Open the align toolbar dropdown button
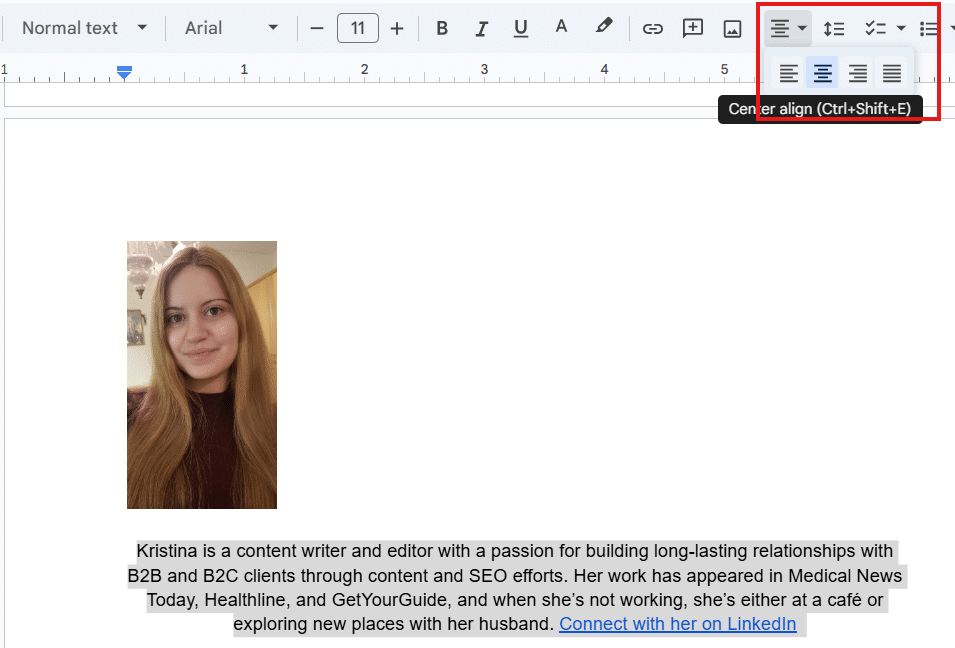 pyautogui.click(x=788, y=28)
